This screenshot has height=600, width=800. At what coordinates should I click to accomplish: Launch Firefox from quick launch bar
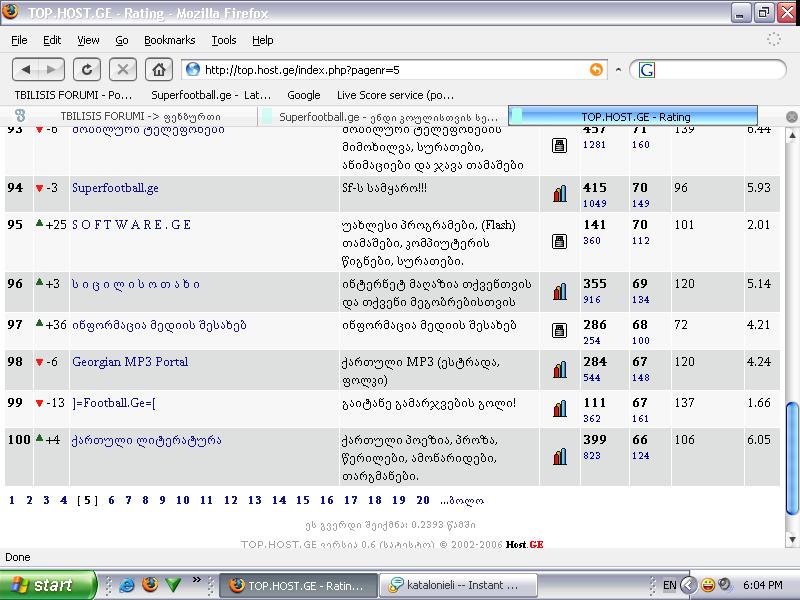[150, 584]
